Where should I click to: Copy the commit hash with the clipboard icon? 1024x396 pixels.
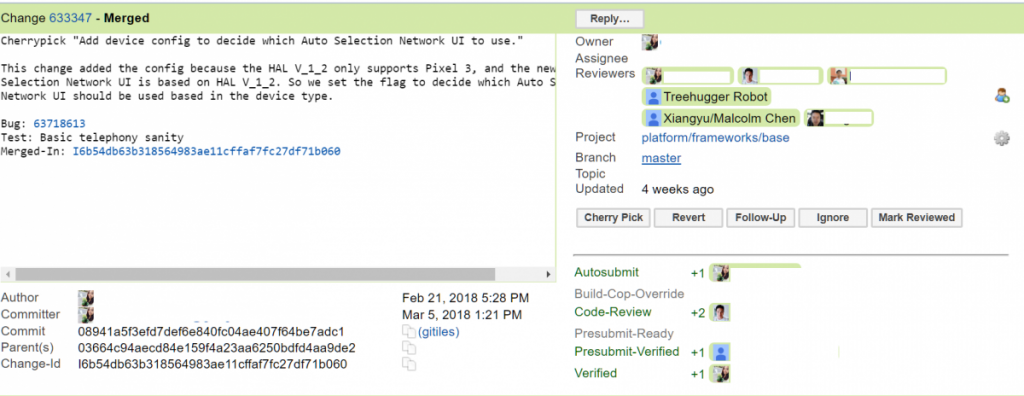click(409, 331)
